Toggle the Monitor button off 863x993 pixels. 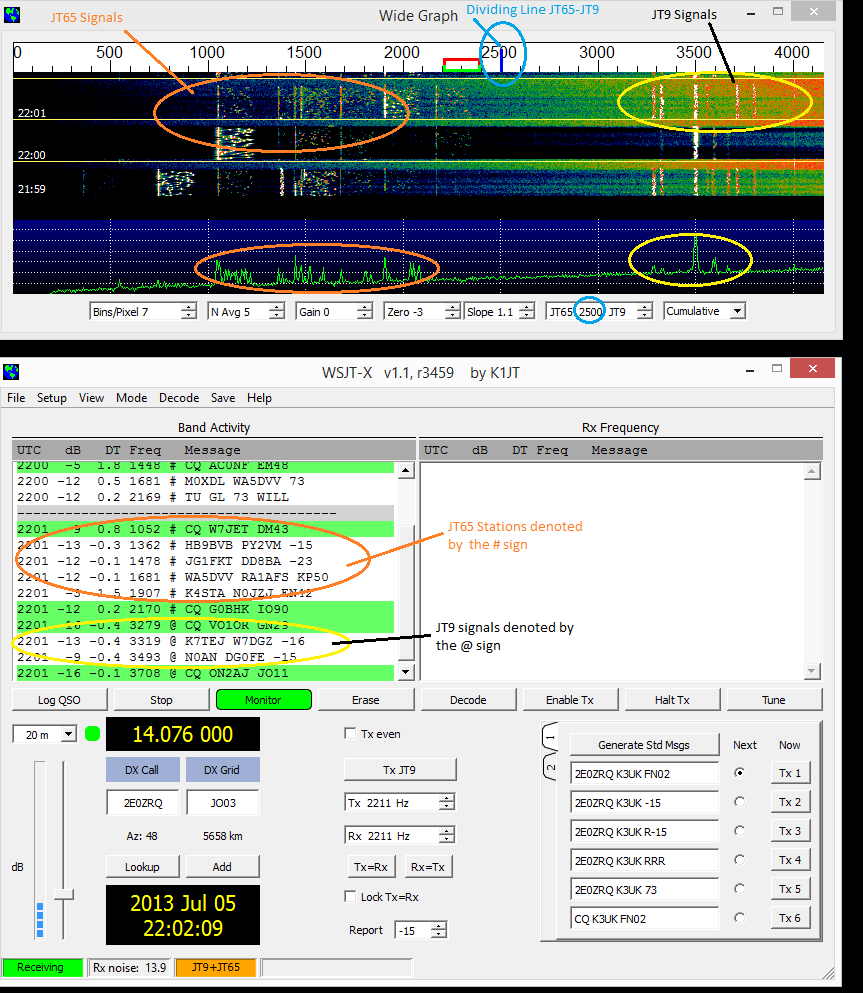(x=263, y=699)
